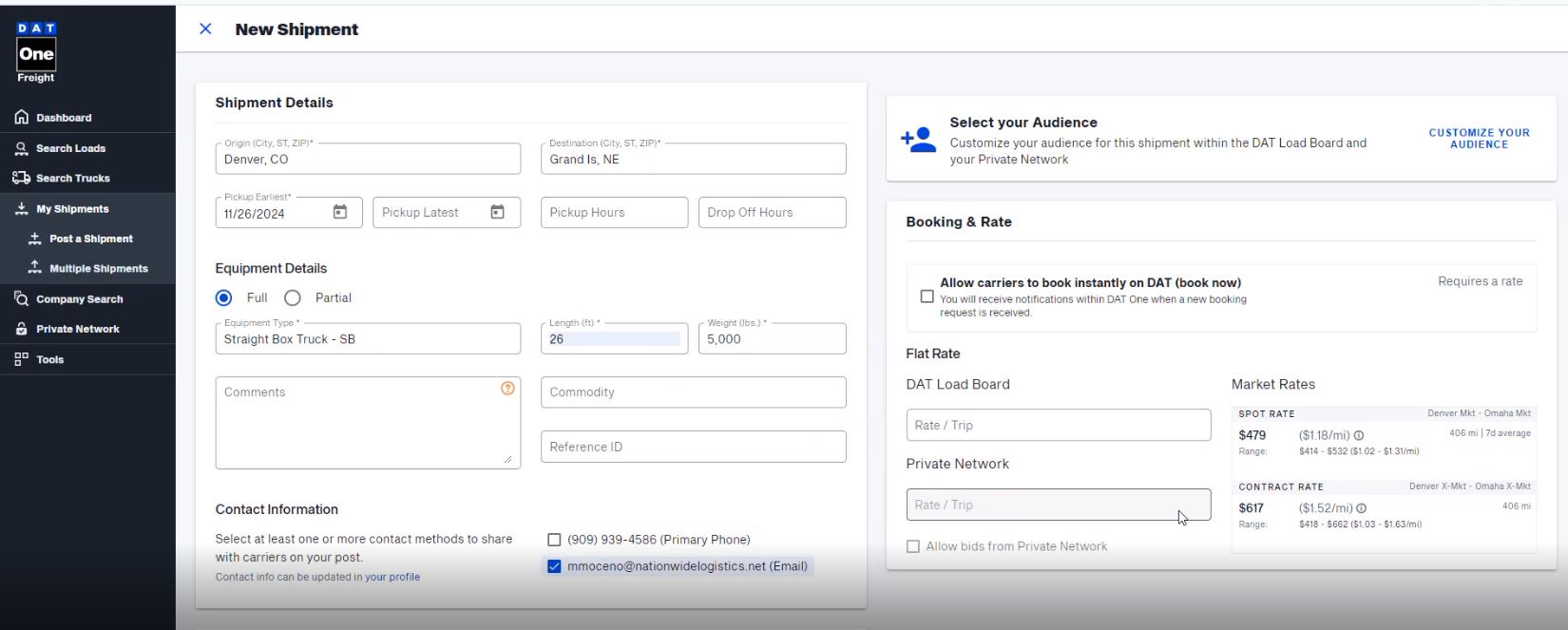Select the Full load radio button
This screenshot has width=1568, height=630.
(224, 298)
